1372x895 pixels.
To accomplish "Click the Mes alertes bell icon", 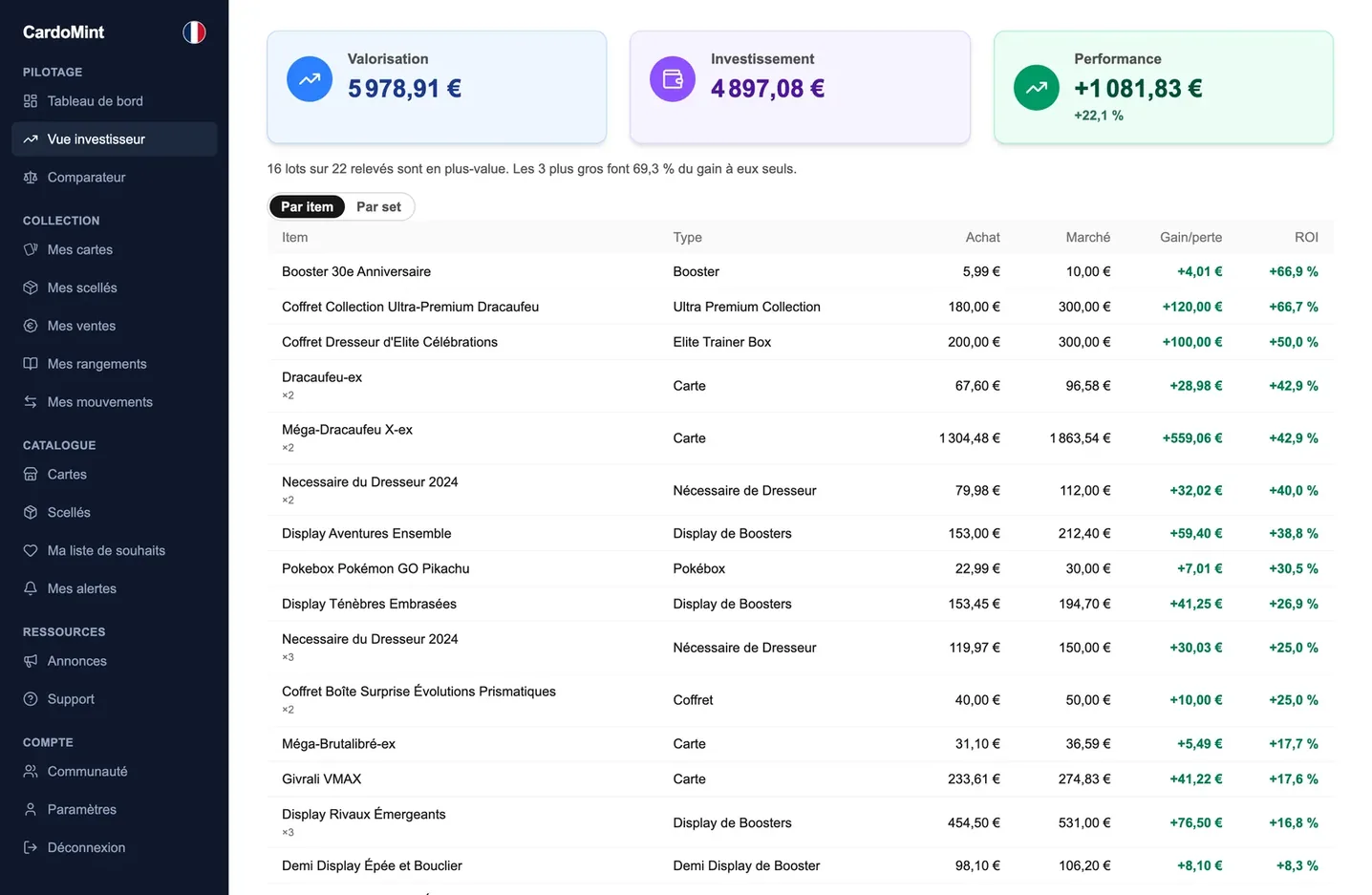I will [x=31, y=589].
